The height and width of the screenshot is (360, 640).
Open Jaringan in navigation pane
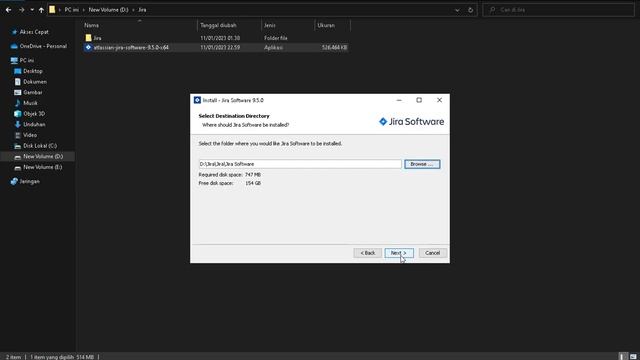[29, 181]
